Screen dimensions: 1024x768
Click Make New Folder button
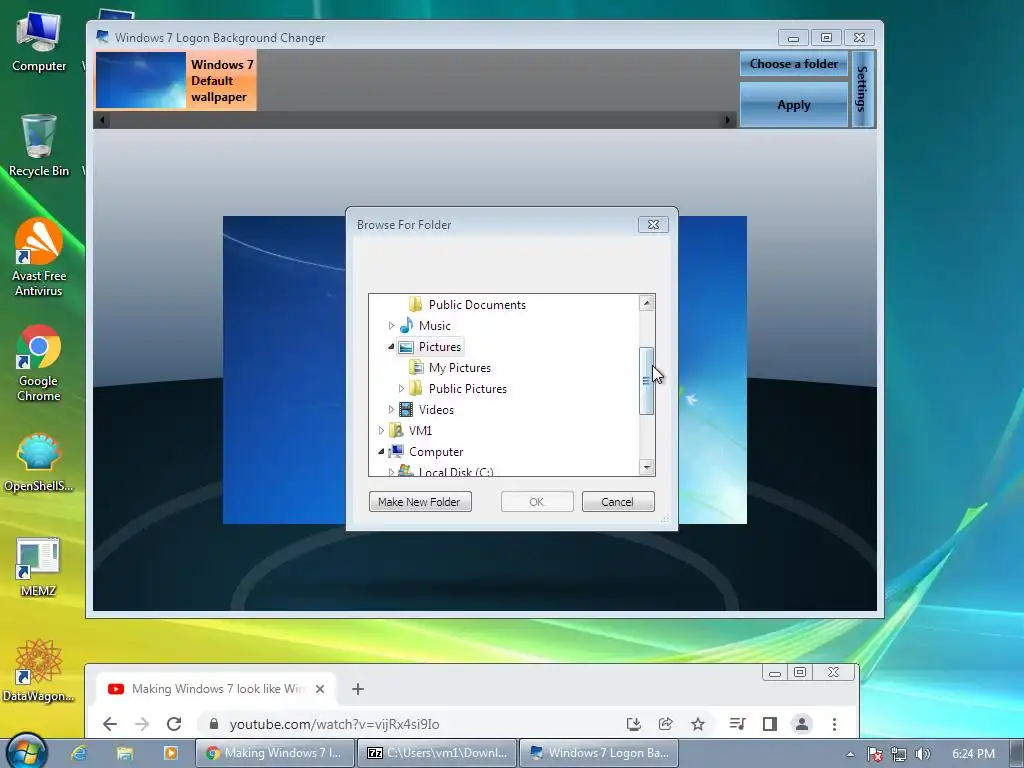pyautogui.click(x=420, y=502)
